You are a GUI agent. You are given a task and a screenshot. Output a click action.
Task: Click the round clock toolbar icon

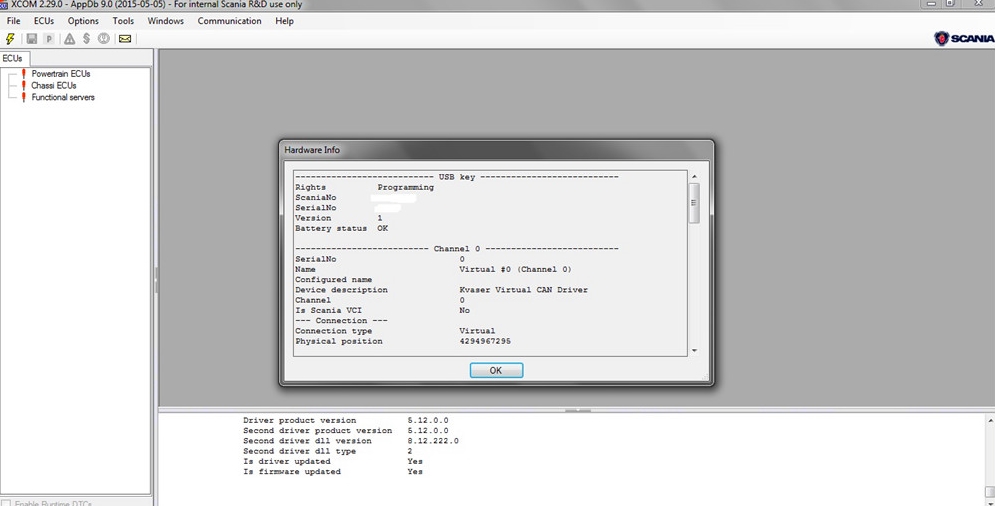[x=104, y=39]
